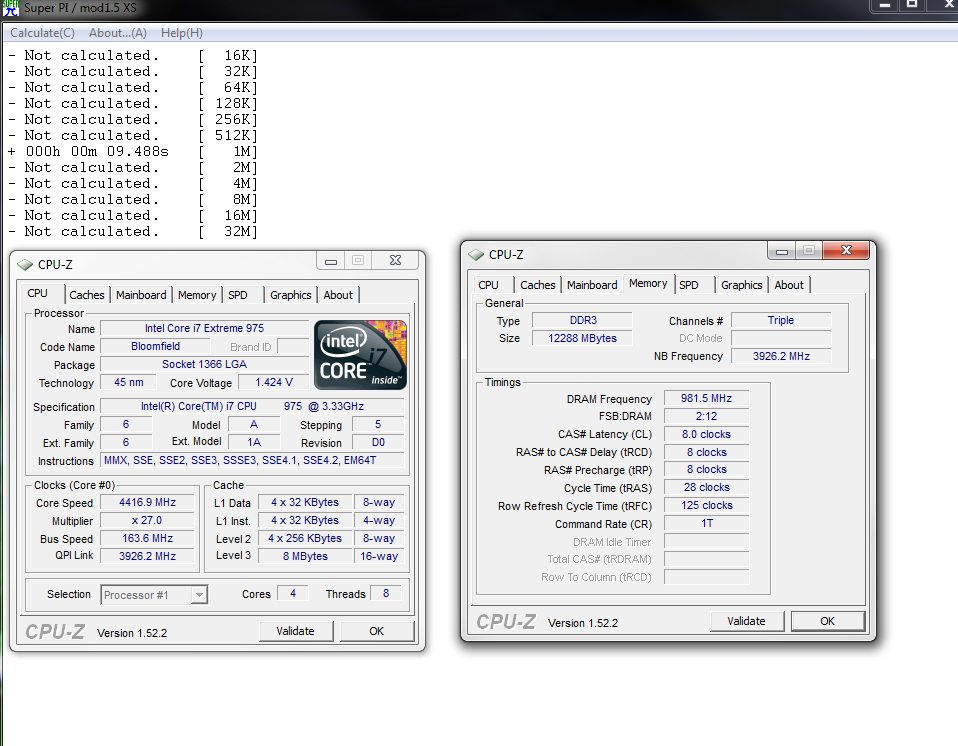Click the right CPU-Z window title icon
The height and width of the screenshot is (746, 958).
click(476, 255)
